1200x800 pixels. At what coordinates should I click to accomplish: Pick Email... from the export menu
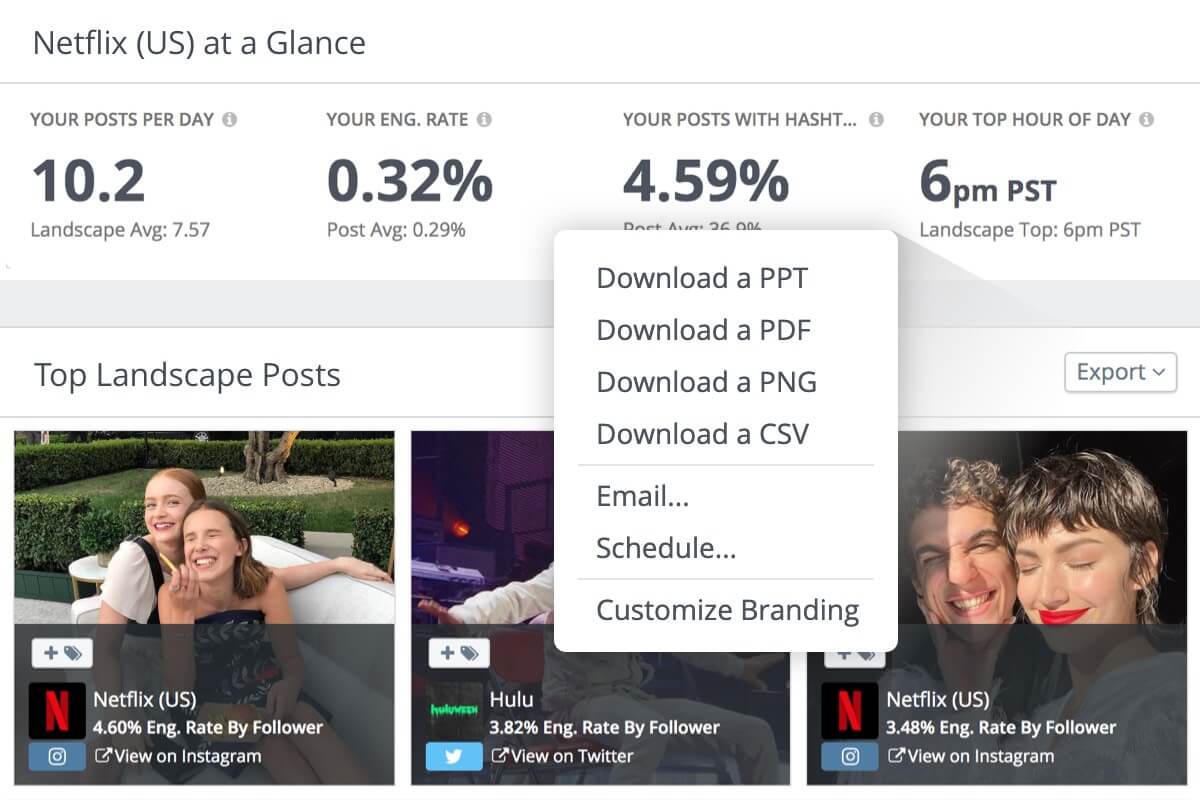point(642,496)
